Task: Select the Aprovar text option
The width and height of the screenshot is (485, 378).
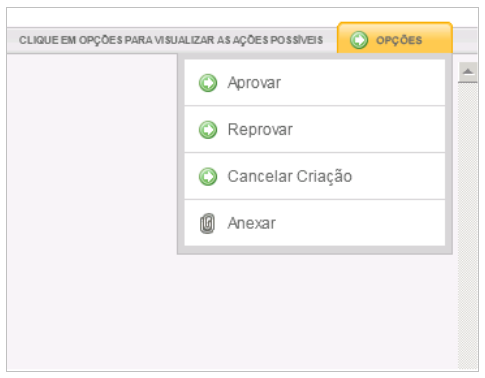Action: pyautogui.click(x=254, y=83)
